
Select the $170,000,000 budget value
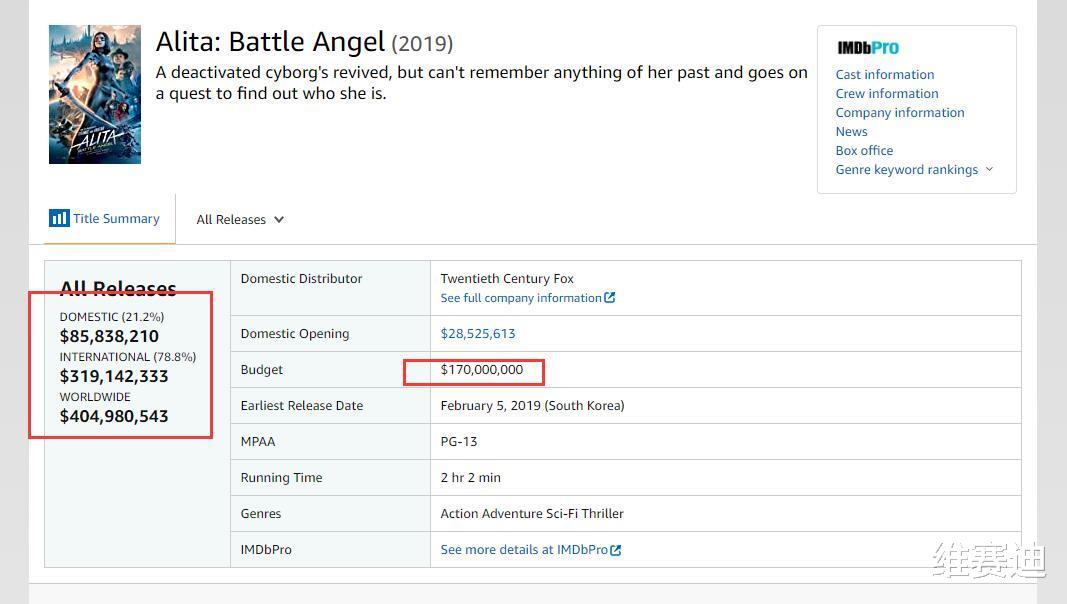(x=482, y=370)
